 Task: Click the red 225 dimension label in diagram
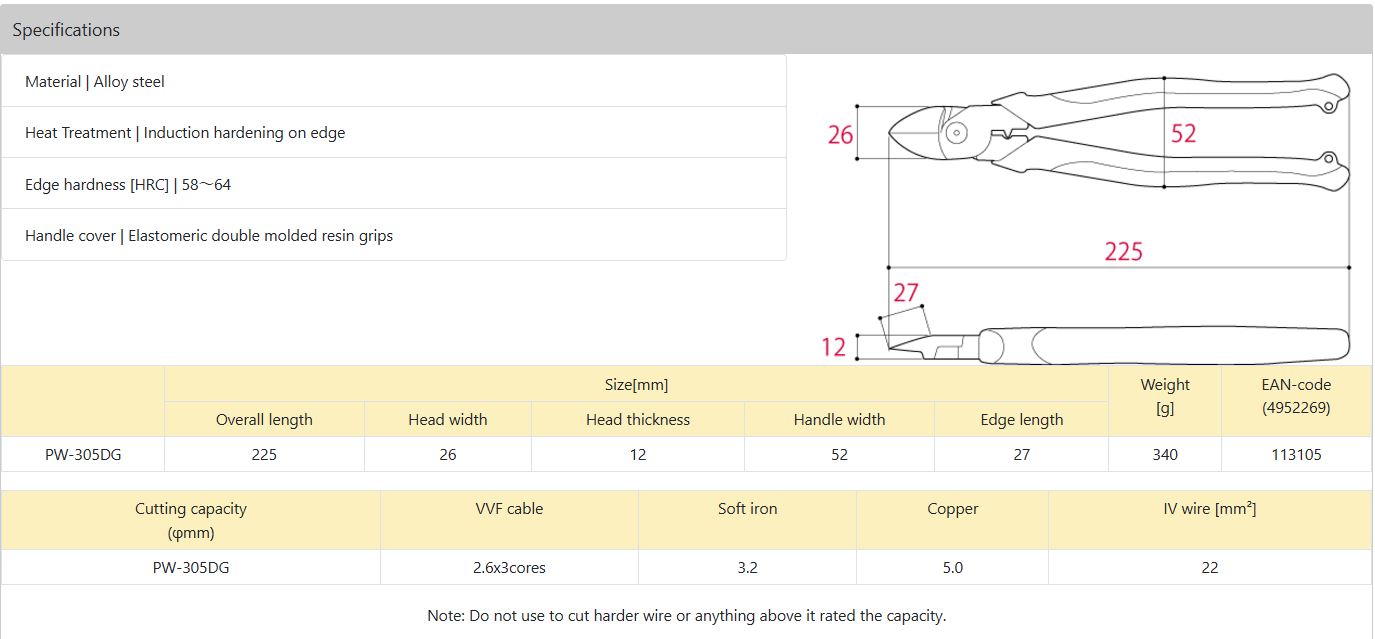click(x=1123, y=251)
